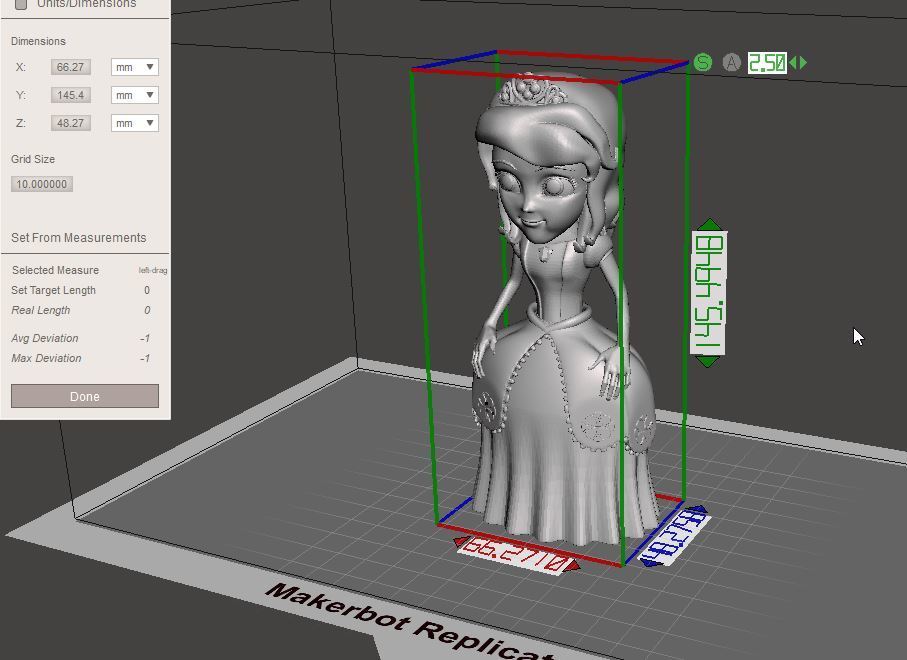Click the blue depth measurement label
This screenshot has width=907, height=660.
(x=673, y=536)
